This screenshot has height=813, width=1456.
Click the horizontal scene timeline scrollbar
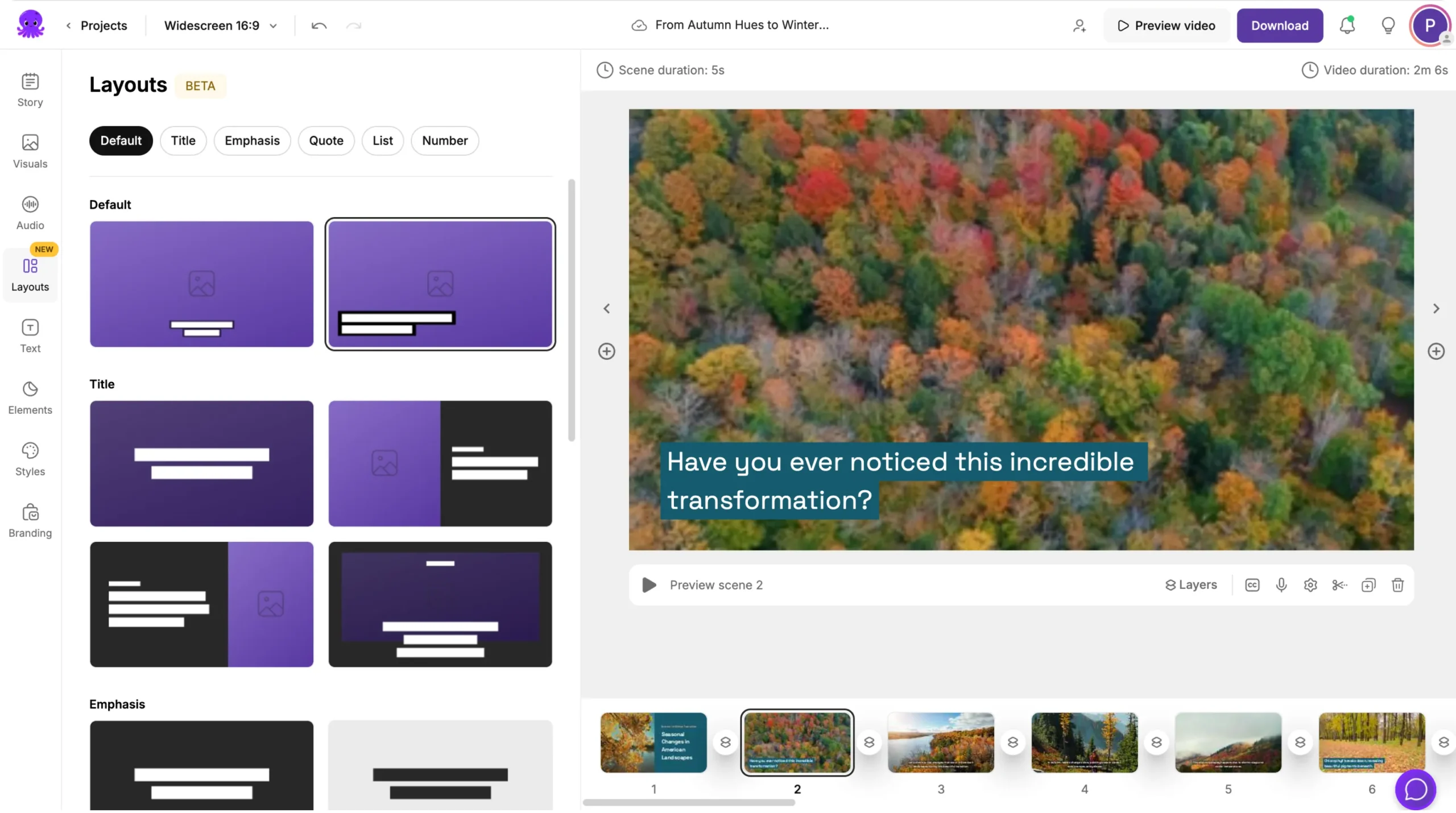(x=689, y=803)
